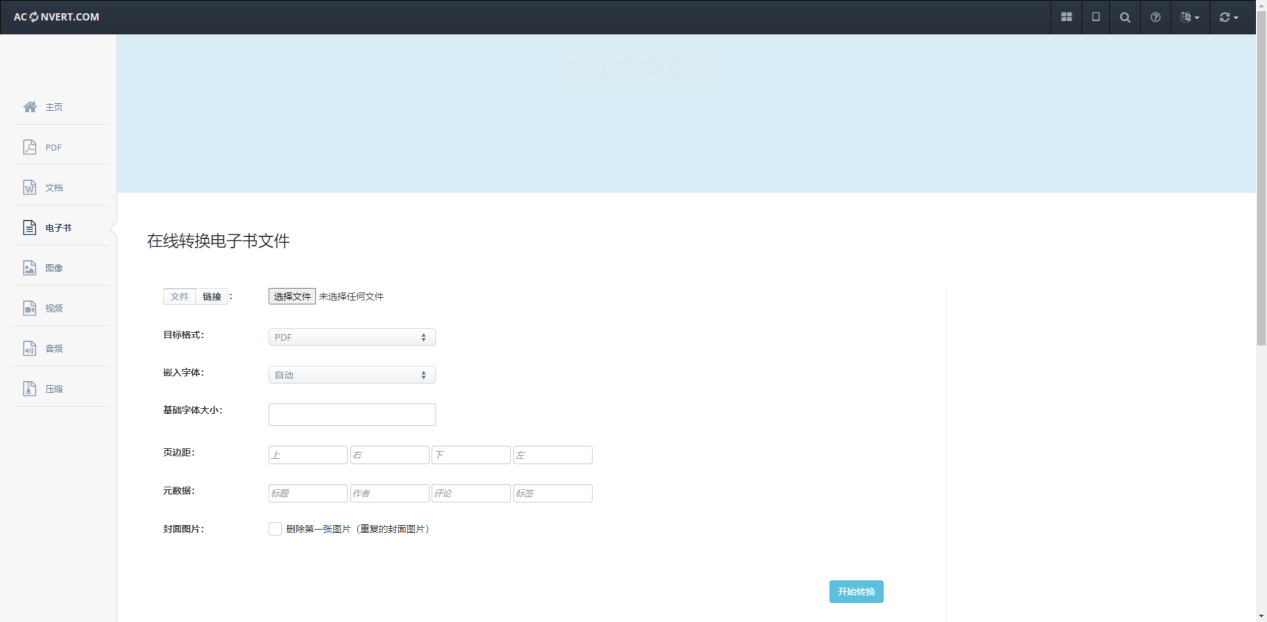Click the scrollbar down arrow
Image resolution: width=1267 pixels, height=622 pixels.
coord(1261,616)
